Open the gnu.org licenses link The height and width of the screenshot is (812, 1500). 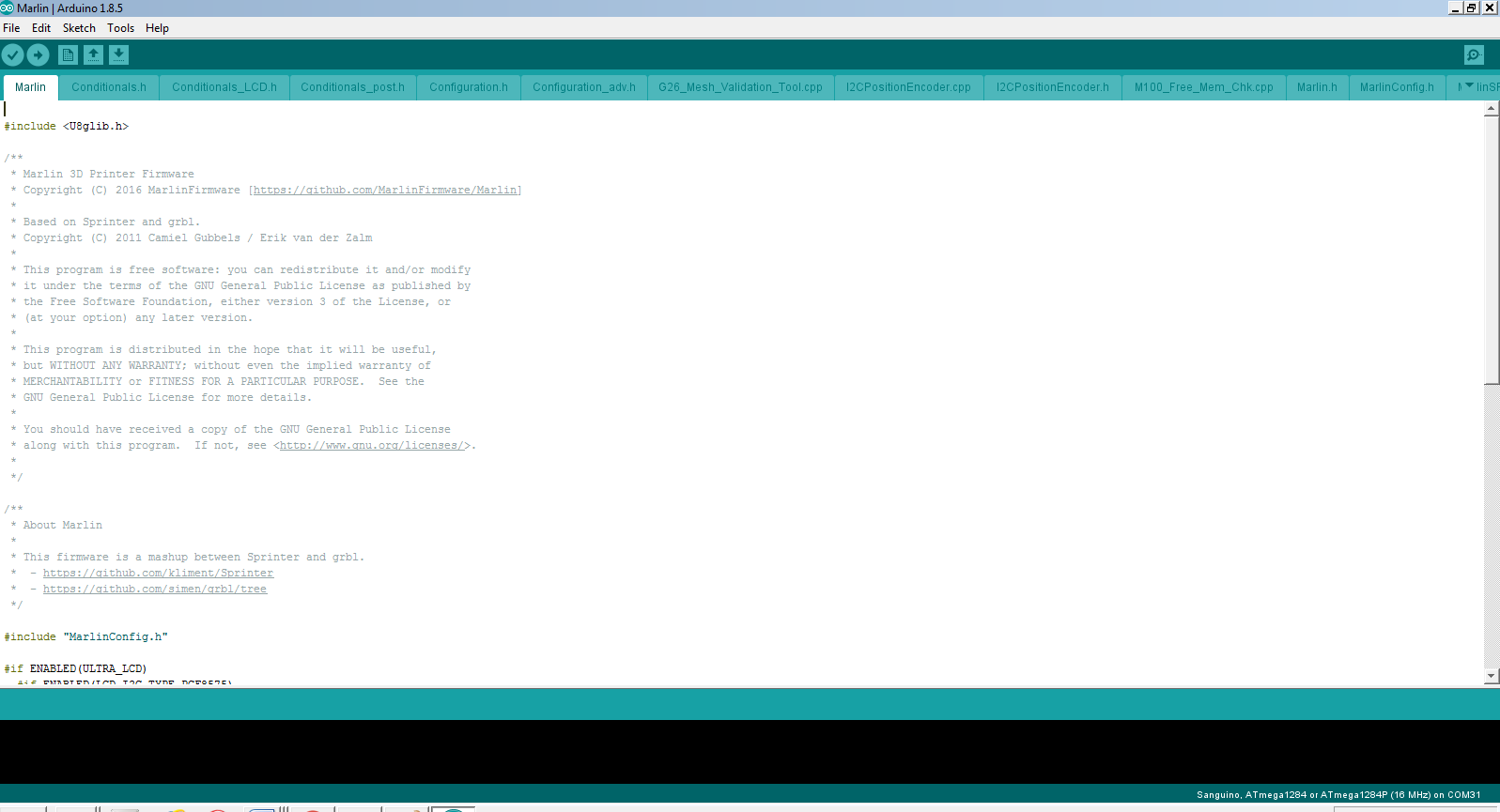click(372, 445)
